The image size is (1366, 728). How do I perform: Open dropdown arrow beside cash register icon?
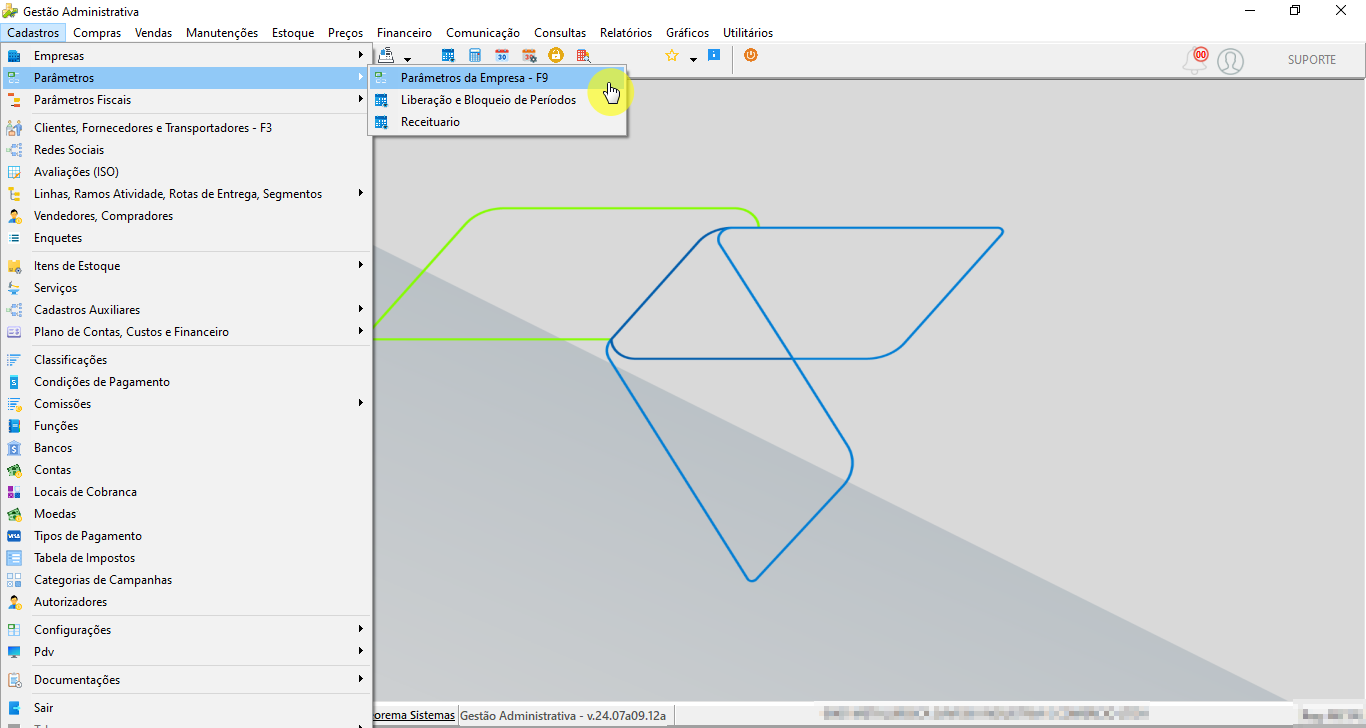[x=407, y=60]
